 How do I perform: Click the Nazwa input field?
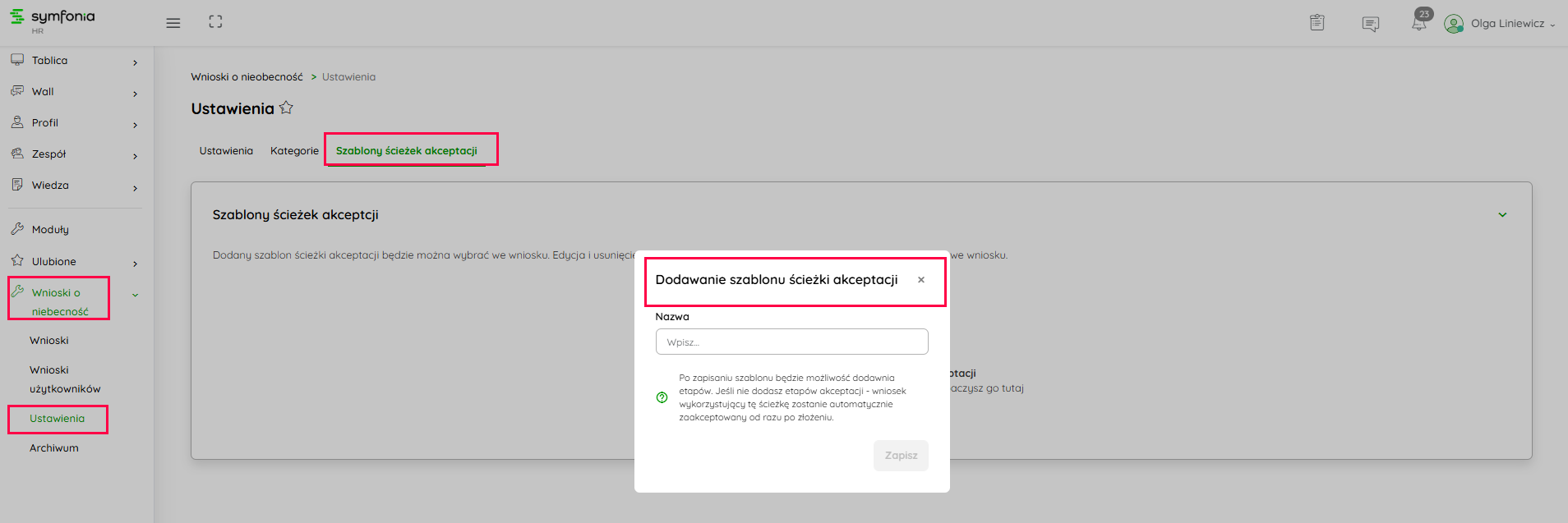click(x=791, y=342)
